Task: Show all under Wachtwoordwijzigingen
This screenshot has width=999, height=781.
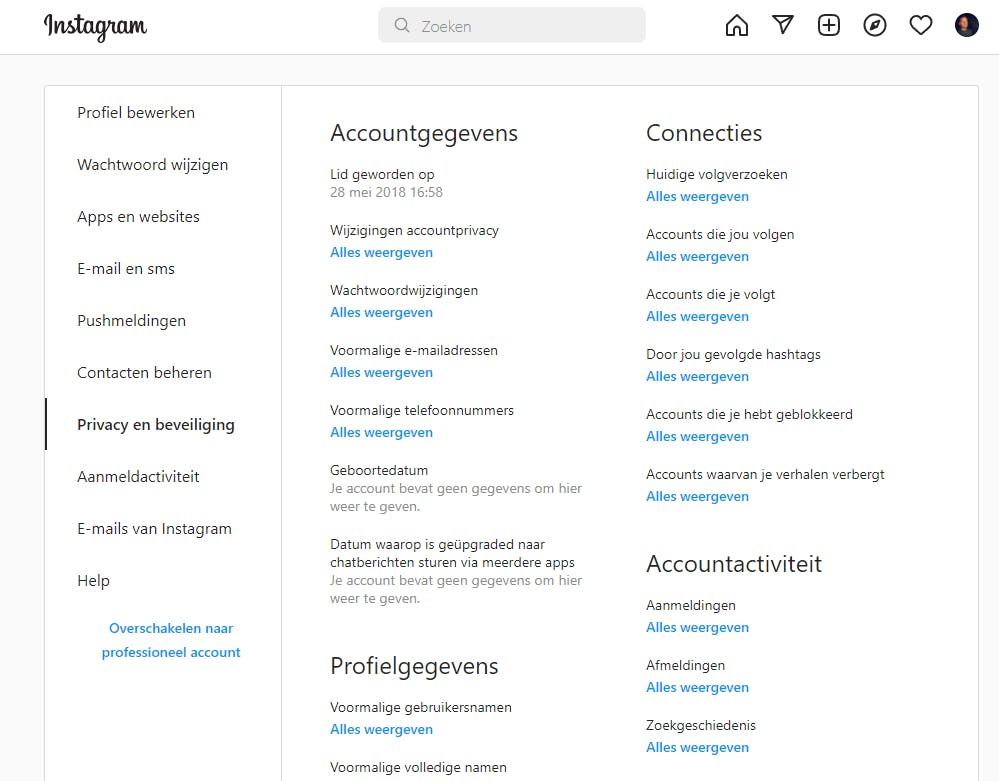Action: tap(382, 313)
